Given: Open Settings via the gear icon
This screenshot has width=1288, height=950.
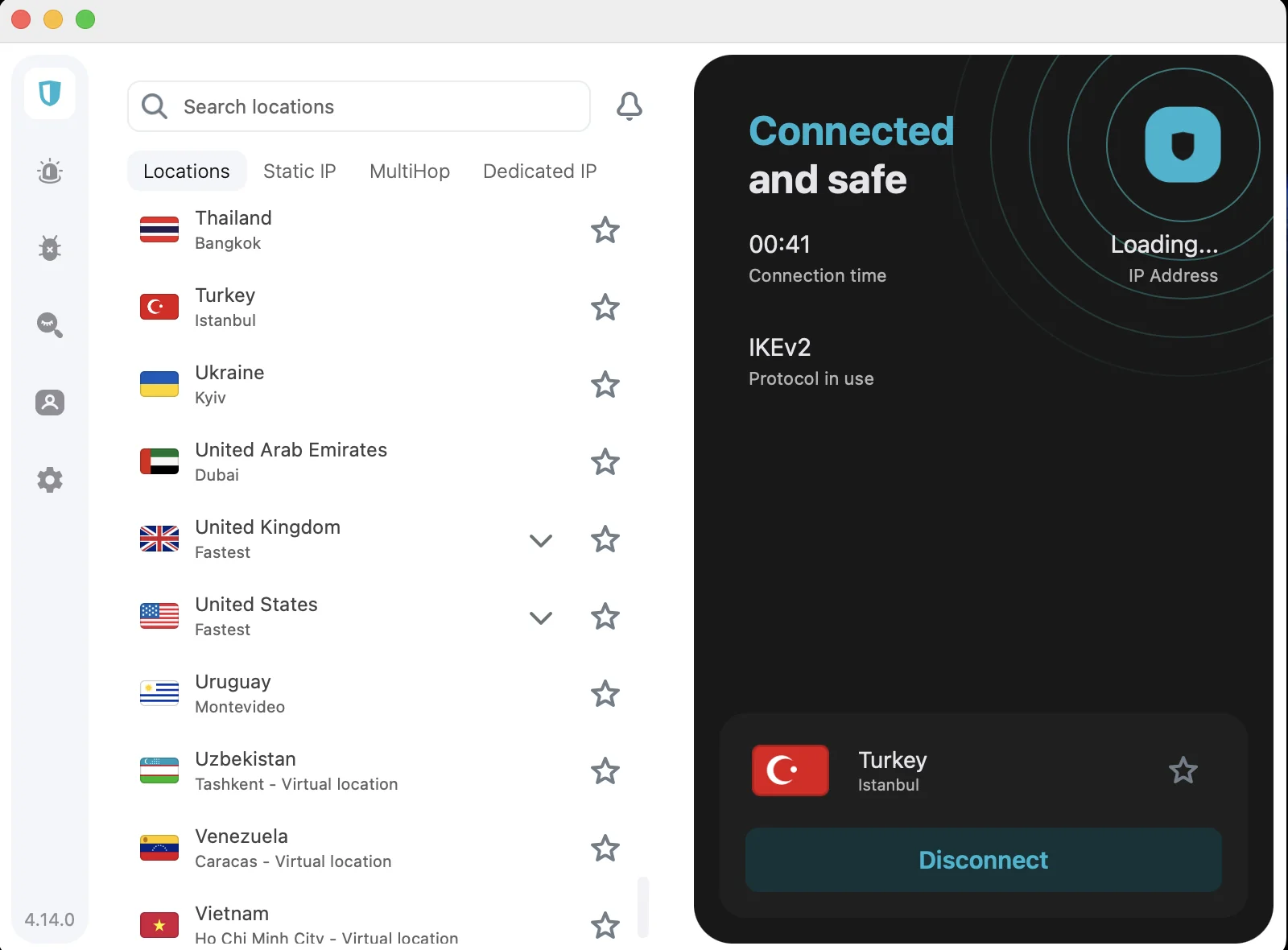Looking at the screenshot, I should 50,480.
